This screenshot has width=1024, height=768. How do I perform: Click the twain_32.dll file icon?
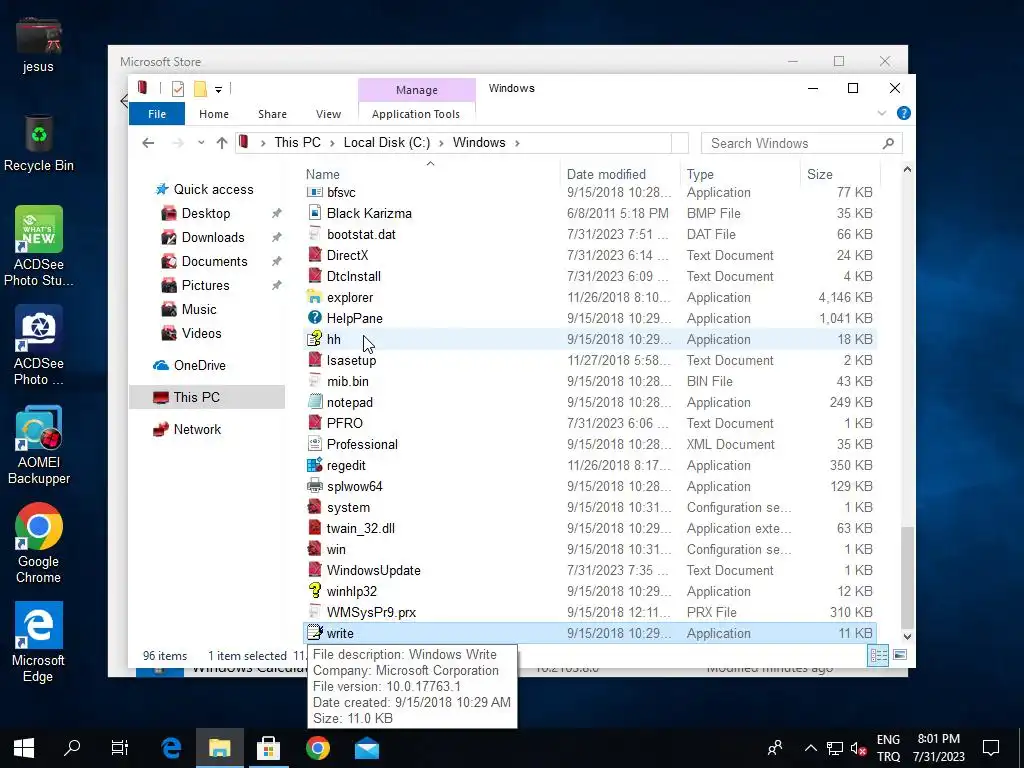(x=315, y=528)
